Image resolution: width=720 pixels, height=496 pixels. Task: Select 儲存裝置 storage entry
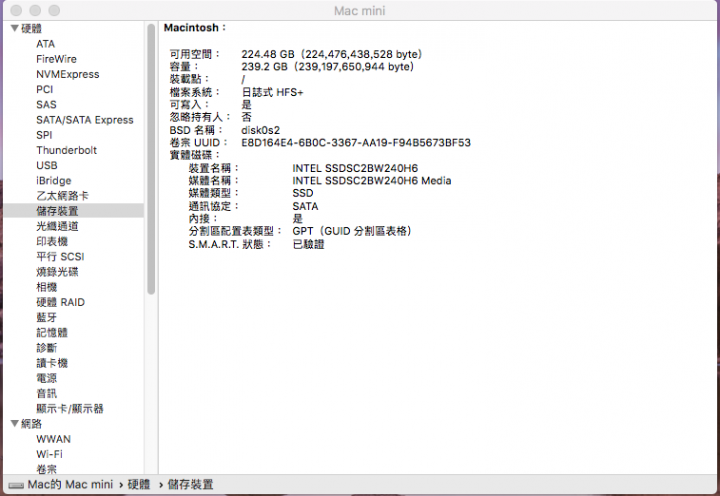tap(57, 211)
